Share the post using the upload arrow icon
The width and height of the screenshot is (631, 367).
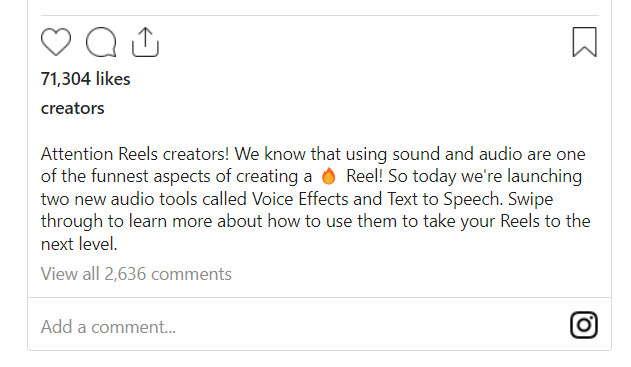point(145,42)
